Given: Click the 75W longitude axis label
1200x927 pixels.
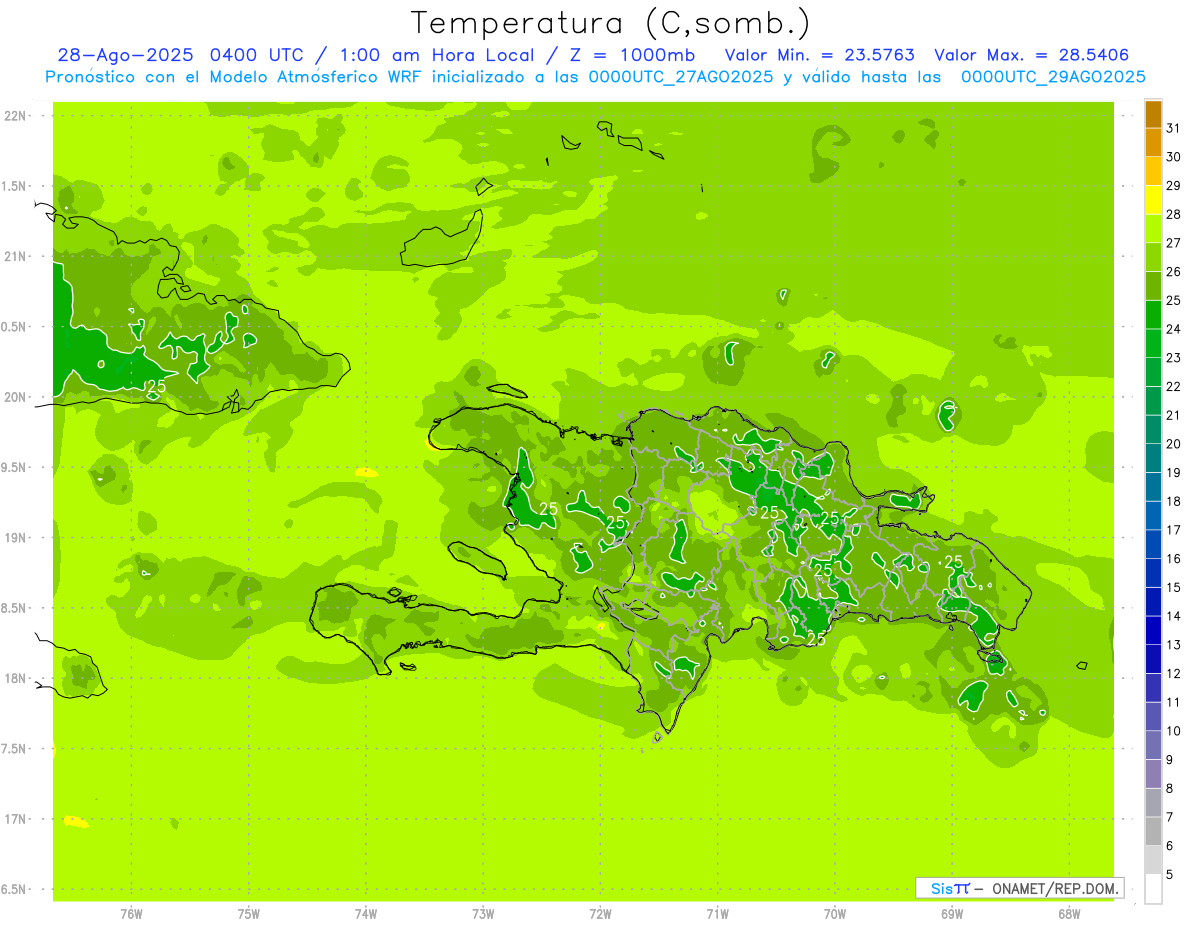Looking at the screenshot, I should point(249,914).
